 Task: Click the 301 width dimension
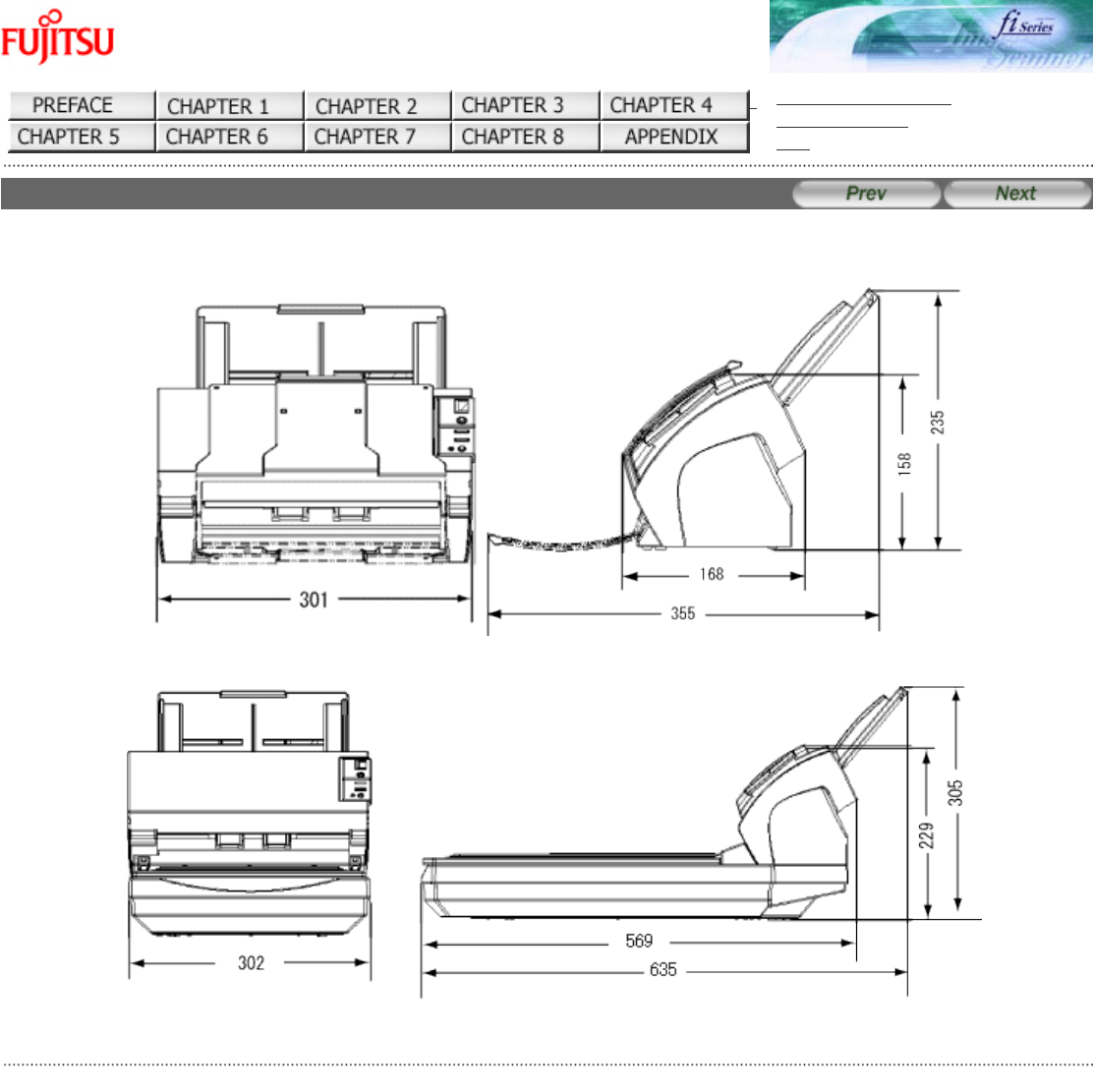point(314,600)
